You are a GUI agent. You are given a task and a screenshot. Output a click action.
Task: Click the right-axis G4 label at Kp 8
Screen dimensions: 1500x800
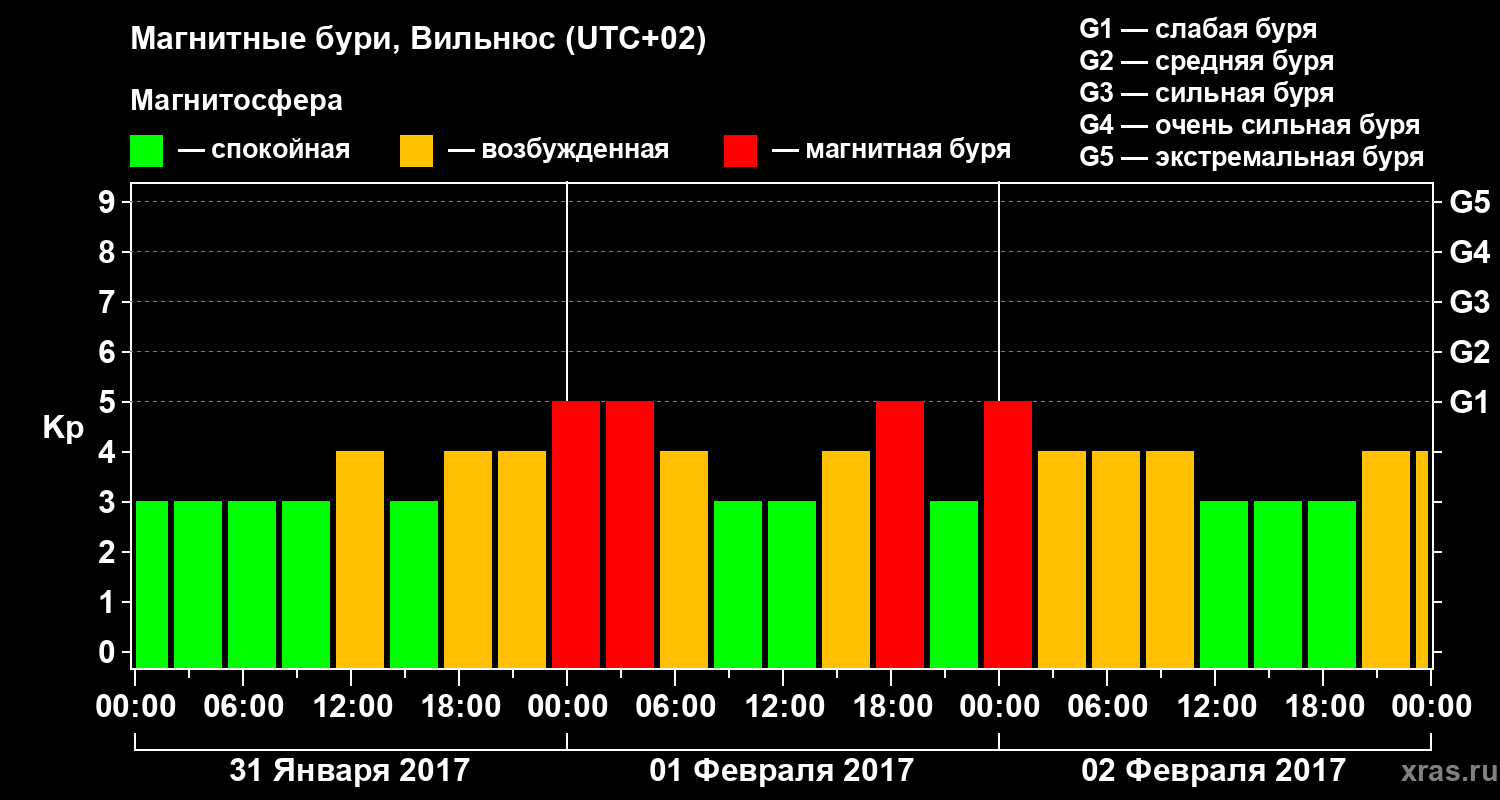pos(1470,252)
